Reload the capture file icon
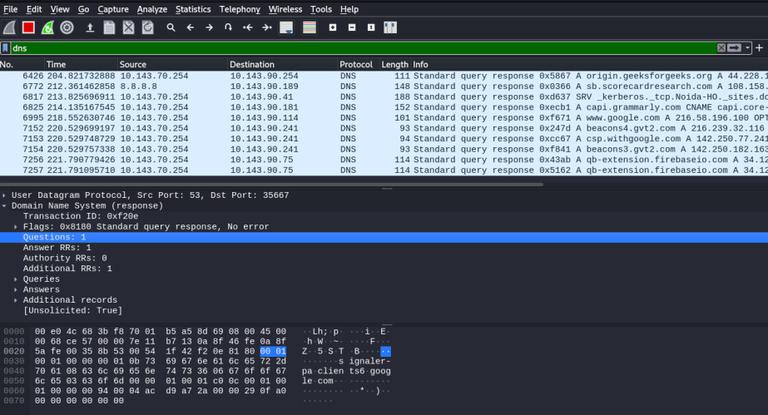This screenshot has width=768, height=415. pos(147,28)
